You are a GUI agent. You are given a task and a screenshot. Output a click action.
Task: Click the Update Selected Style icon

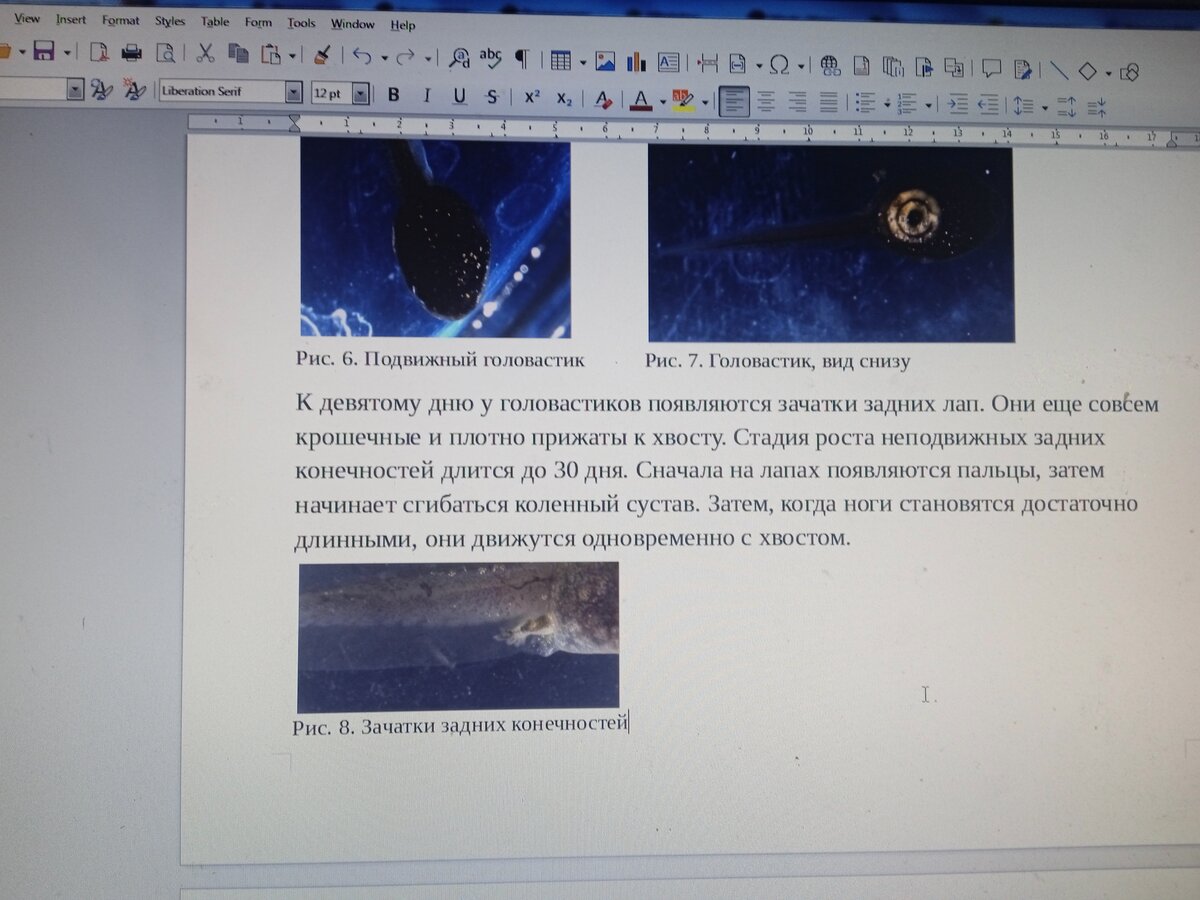[101, 90]
